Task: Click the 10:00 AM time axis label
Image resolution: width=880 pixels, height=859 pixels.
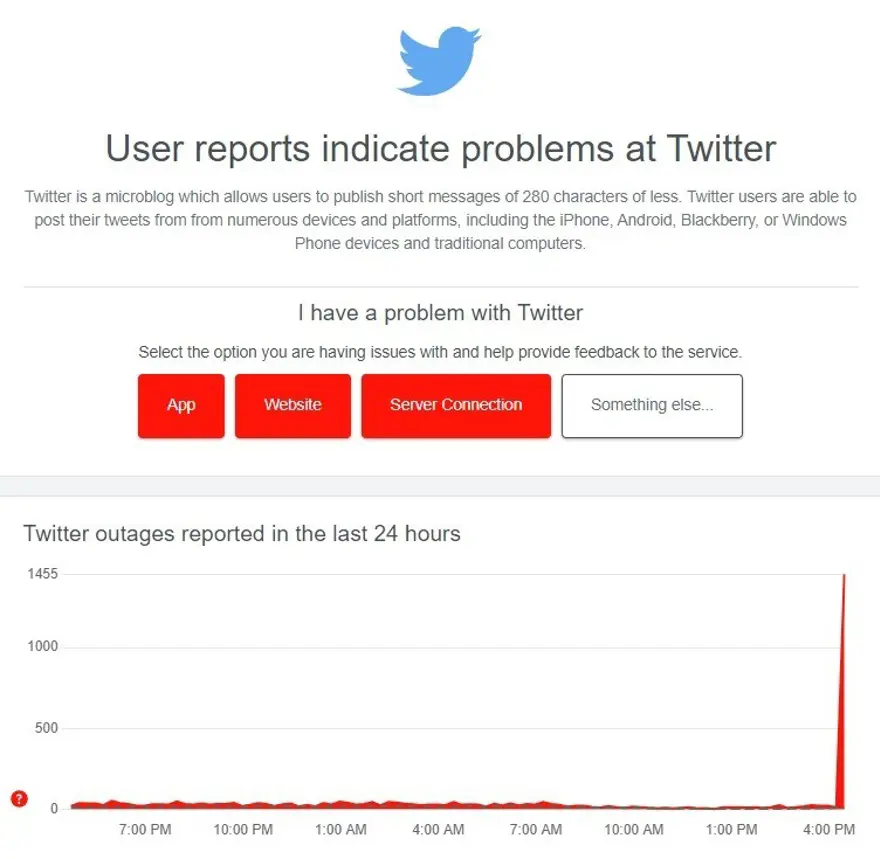Action: (x=634, y=830)
